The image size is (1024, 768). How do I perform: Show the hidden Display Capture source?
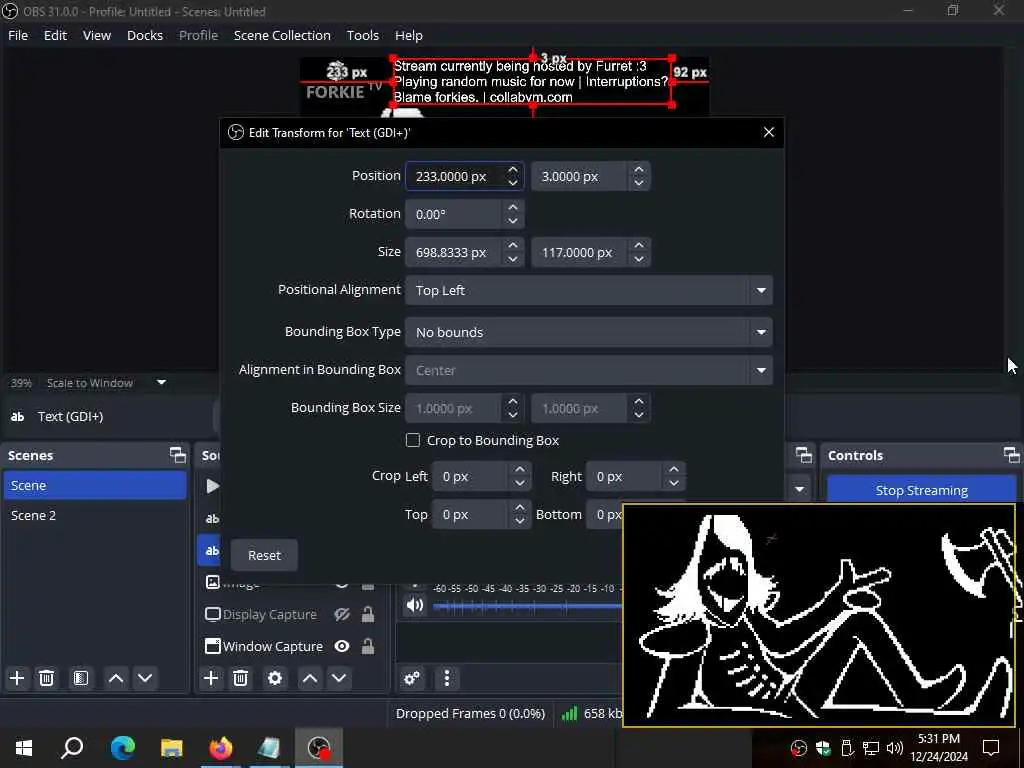pos(342,614)
